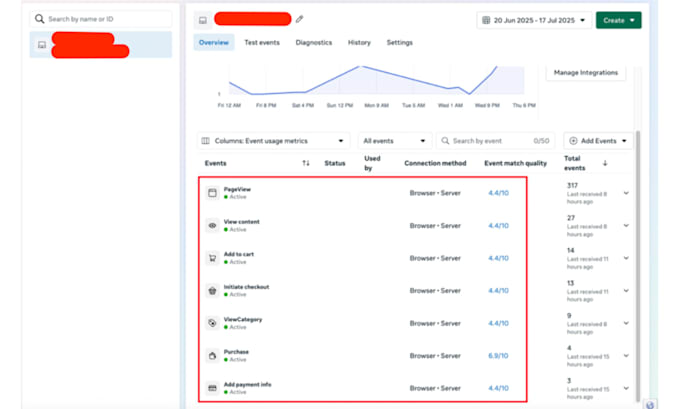This screenshot has width=680, height=409.
Task: Expand the Add to cart row chevron
Action: point(626,258)
